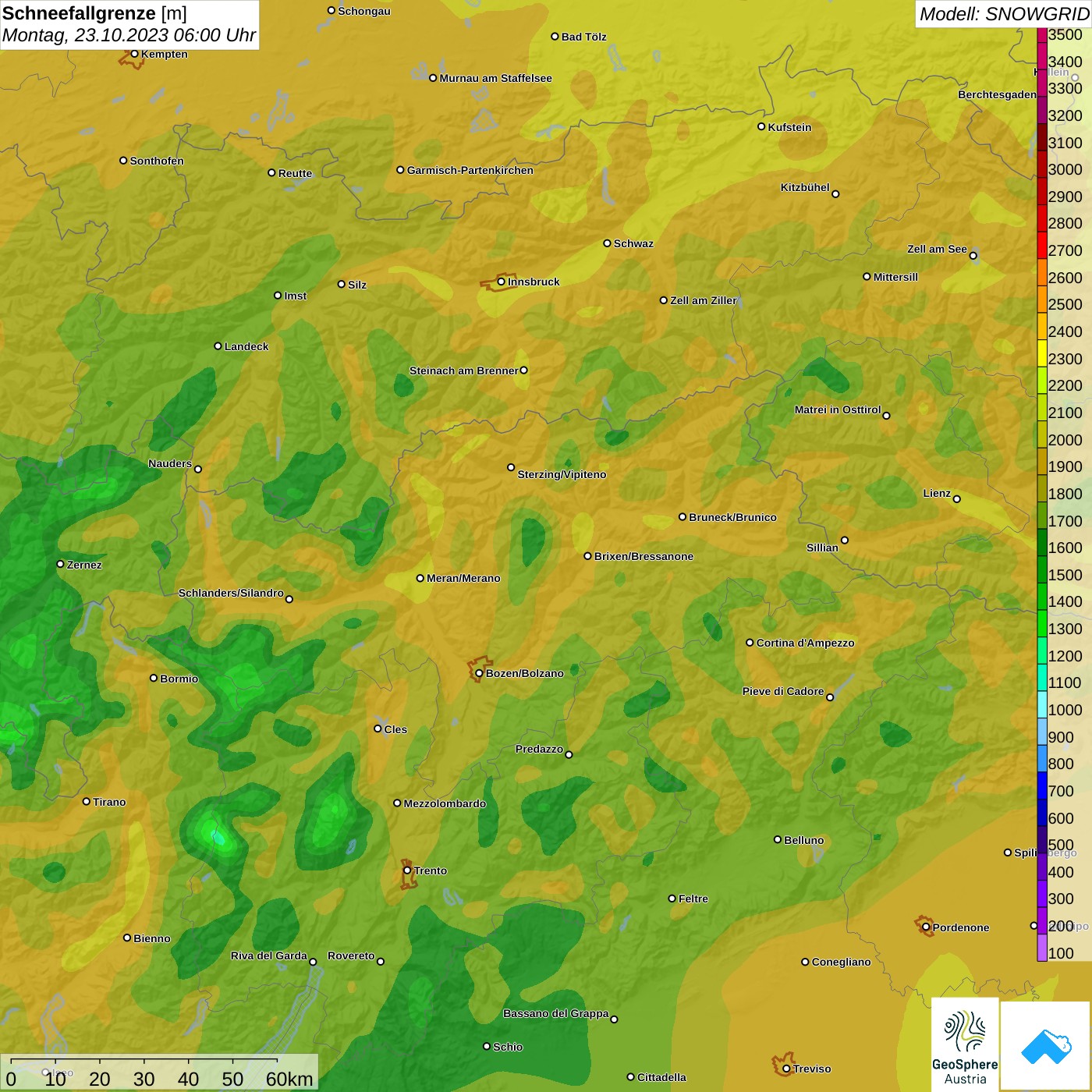This screenshot has height=1092, width=1092.
Task: Click the Bozen/Bolzano city marker
Action: pyautogui.click(x=479, y=673)
